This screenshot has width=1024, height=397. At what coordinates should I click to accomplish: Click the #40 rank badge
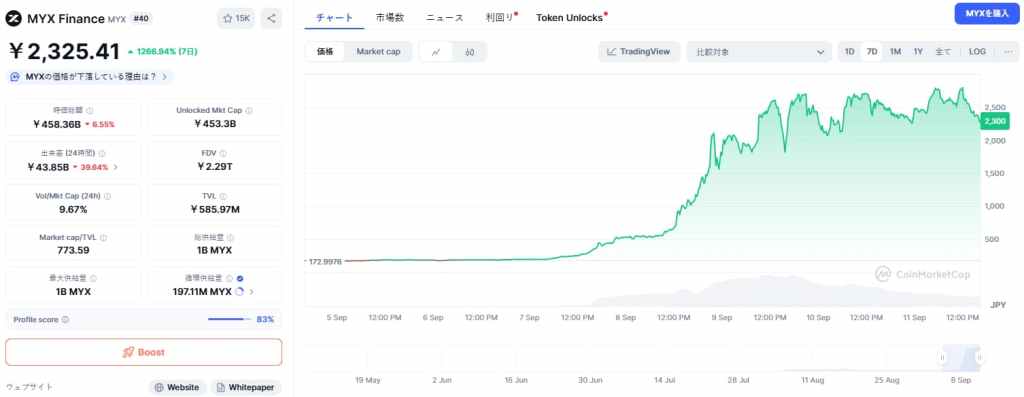click(x=141, y=19)
